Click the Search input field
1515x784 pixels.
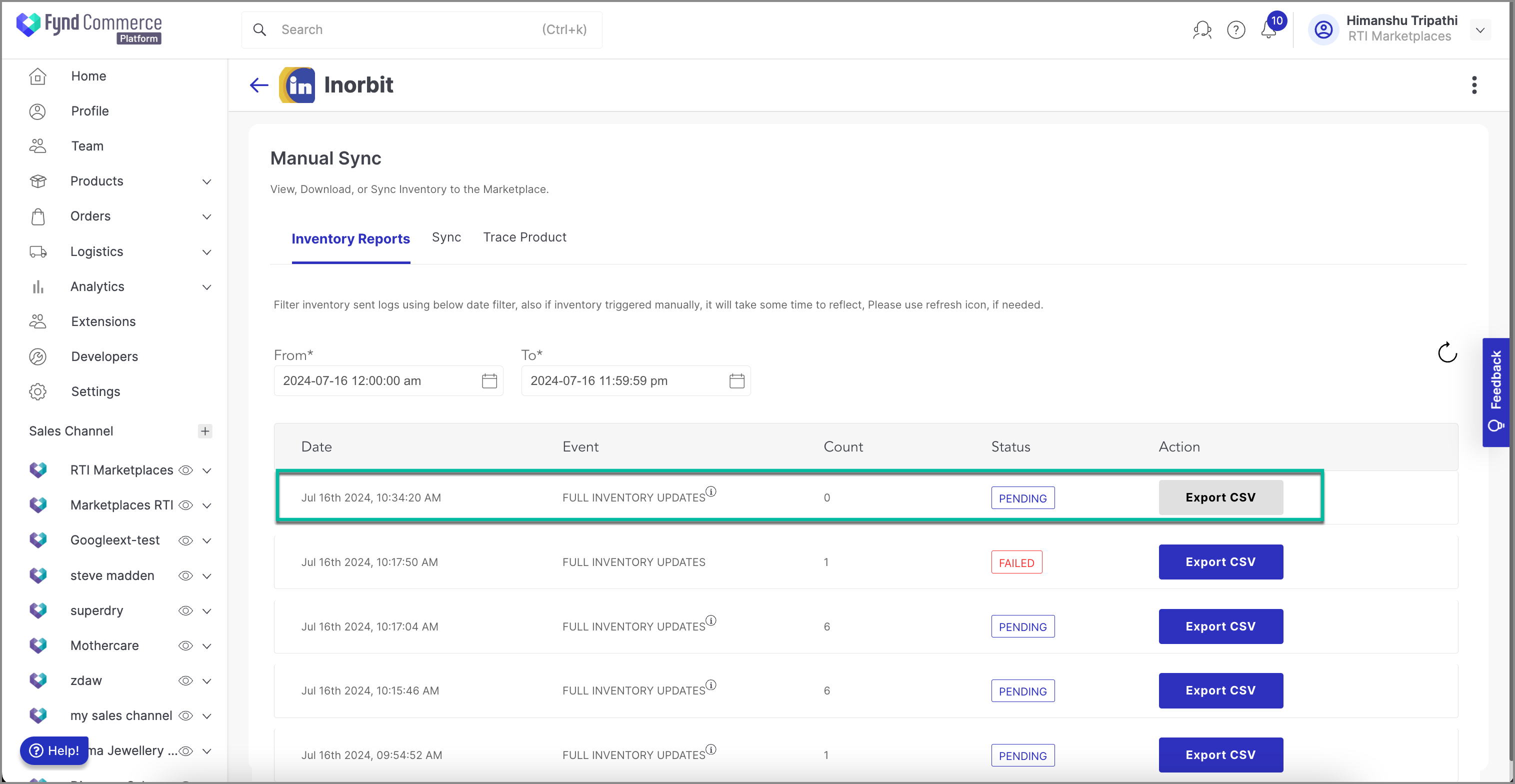[x=421, y=29]
